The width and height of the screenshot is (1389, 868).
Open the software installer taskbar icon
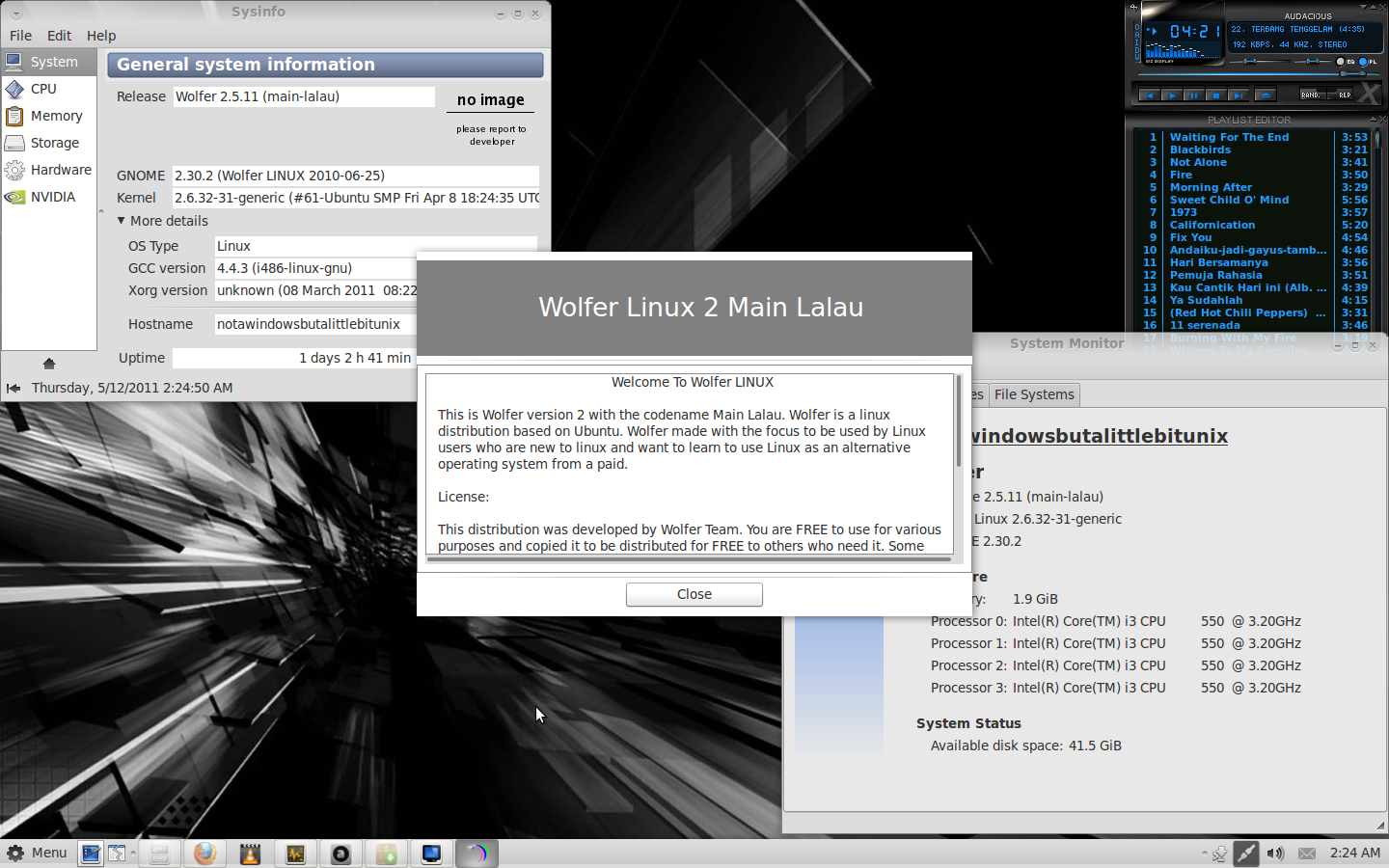pos(386,854)
